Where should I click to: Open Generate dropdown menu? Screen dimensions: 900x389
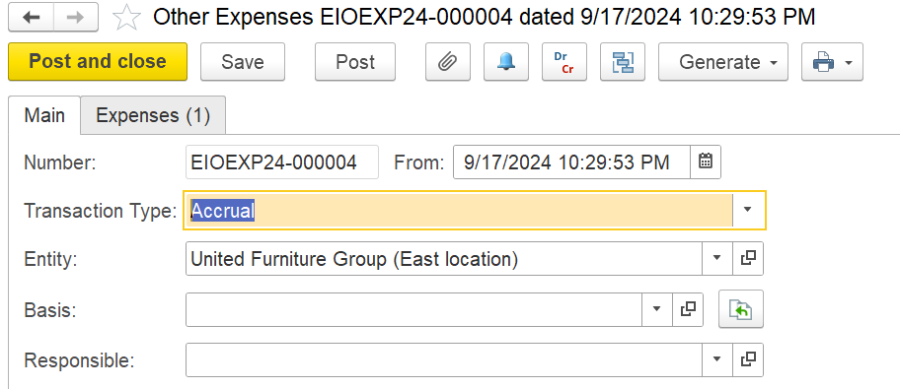pos(723,61)
